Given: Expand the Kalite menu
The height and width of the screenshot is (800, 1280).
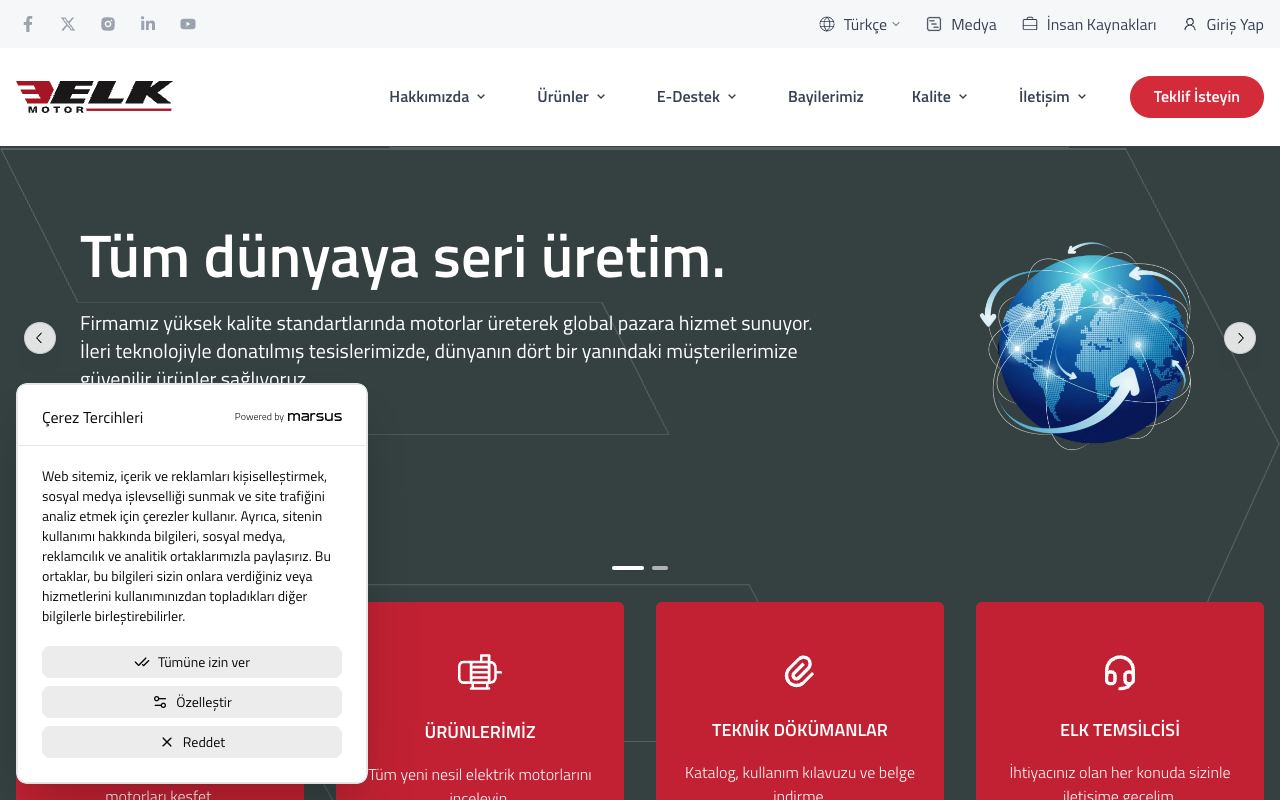Looking at the screenshot, I should (x=939, y=97).
